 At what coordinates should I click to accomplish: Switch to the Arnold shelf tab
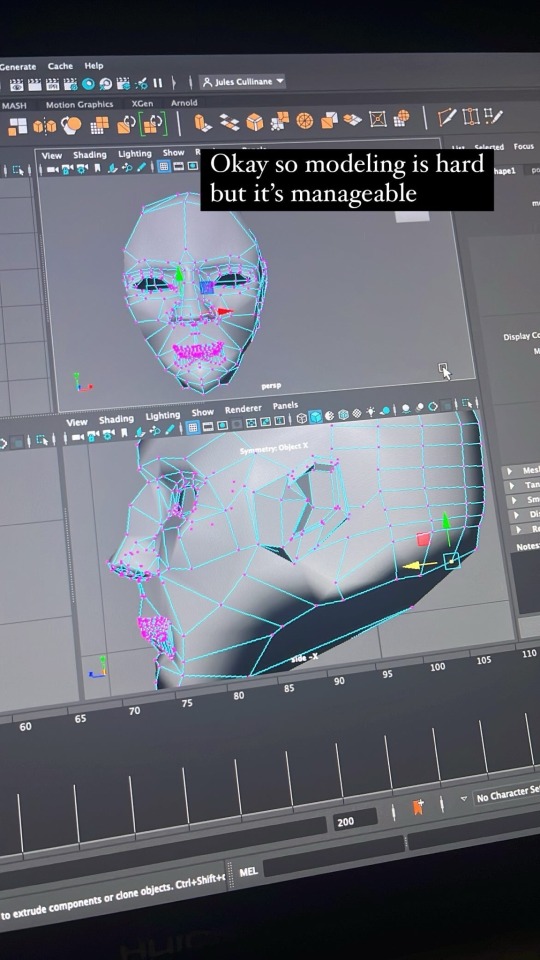click(184, 103)
